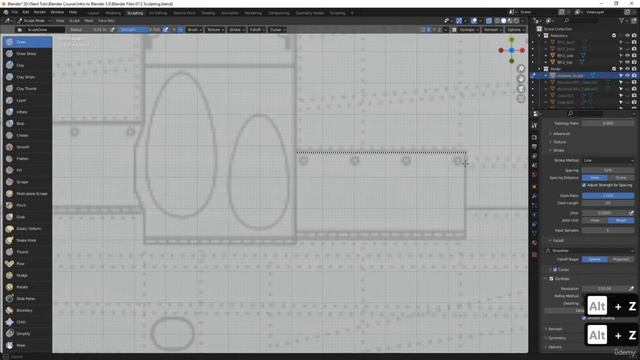The image size is (640, 360).
Task: Select the Boundary brush
Action: tap(27, 310)
